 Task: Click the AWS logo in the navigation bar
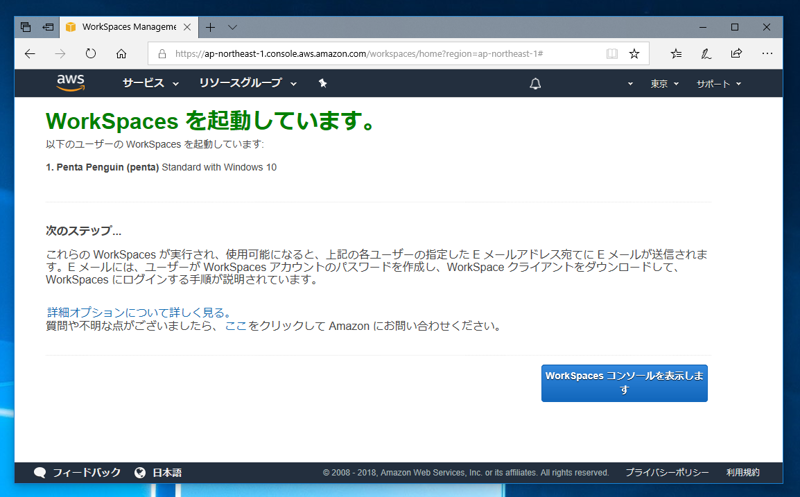[71, 83]
